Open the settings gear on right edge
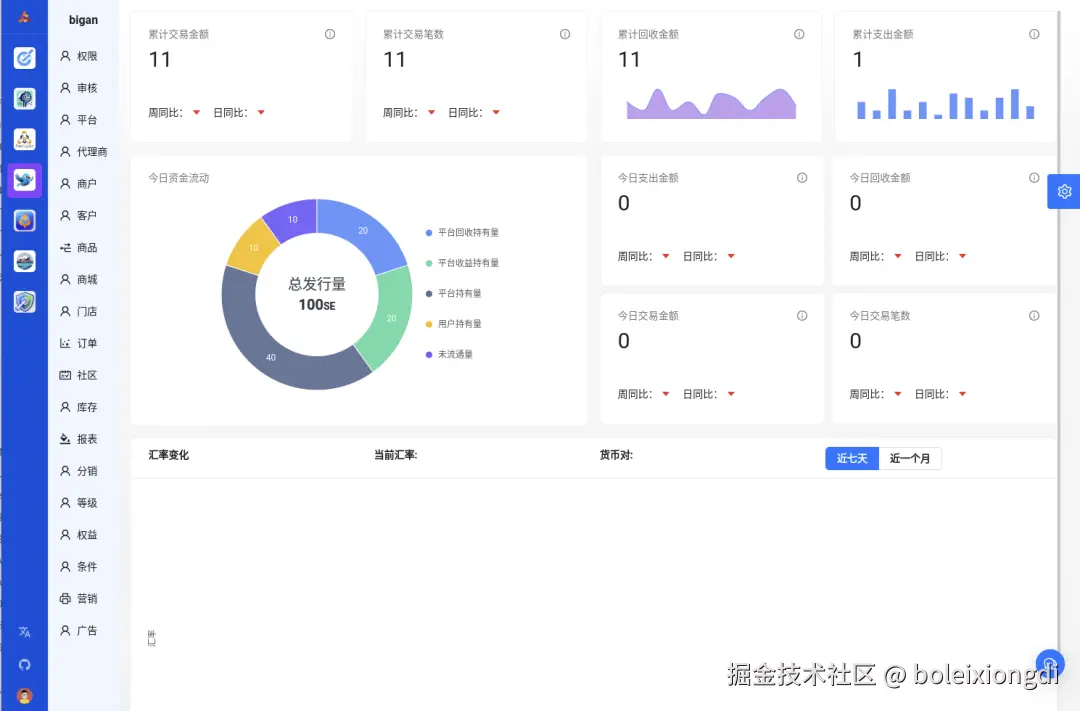The width and height of the screenshot is (1080, 711). pos(1064,192)
